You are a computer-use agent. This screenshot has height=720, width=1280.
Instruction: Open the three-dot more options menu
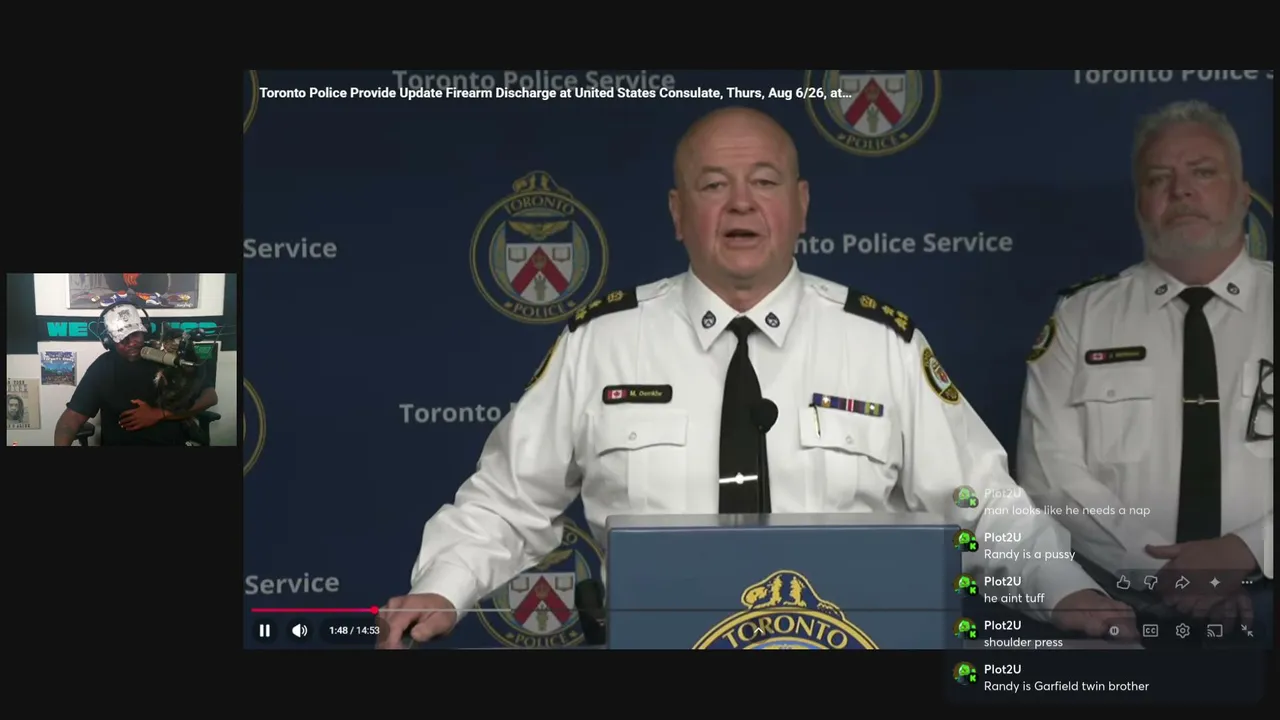coord(1247,582)
